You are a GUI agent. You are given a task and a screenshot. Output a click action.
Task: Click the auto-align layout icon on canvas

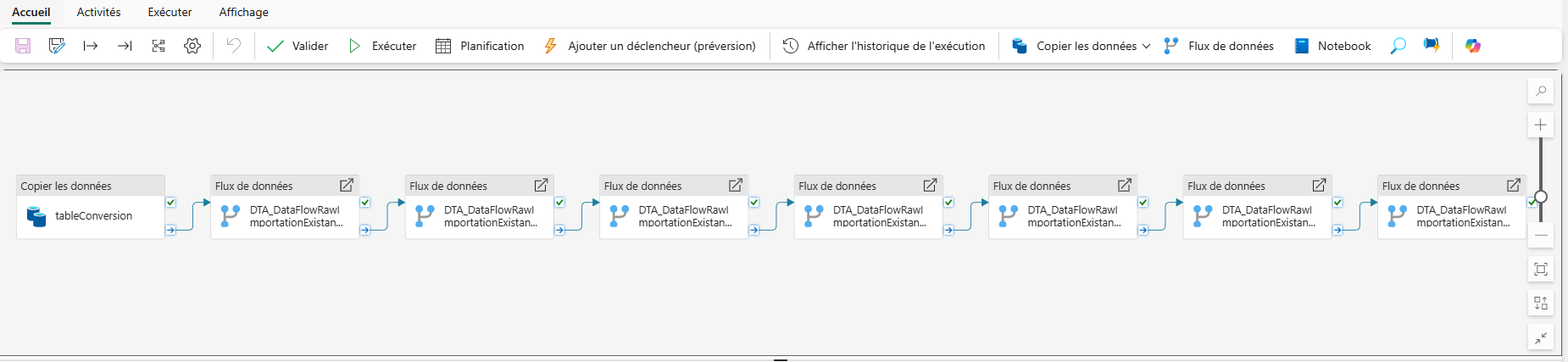[1540, 304]
